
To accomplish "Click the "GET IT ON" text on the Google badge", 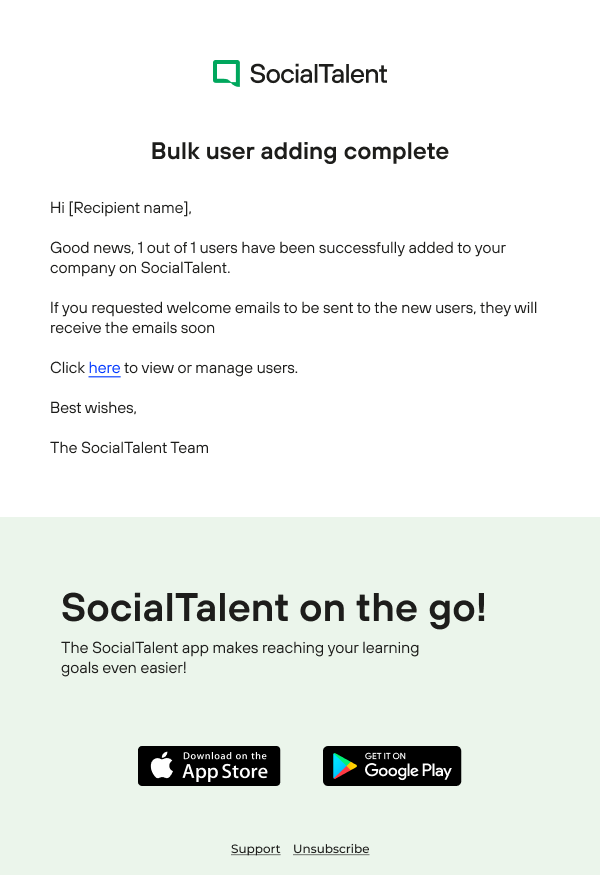I will point(385,756).
